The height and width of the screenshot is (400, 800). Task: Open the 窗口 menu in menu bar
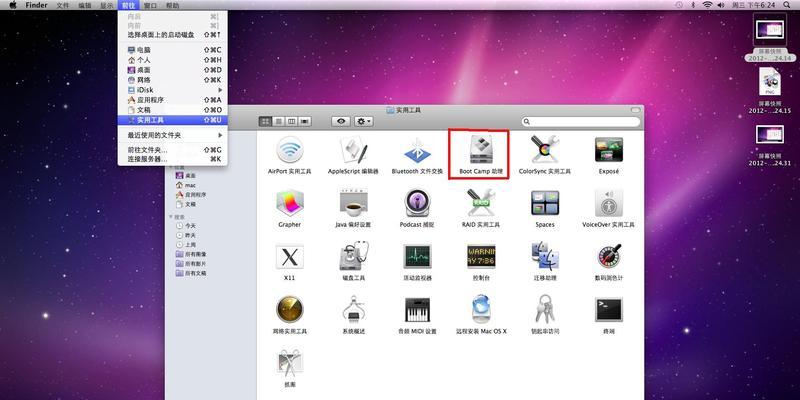(x=151, y=5)
